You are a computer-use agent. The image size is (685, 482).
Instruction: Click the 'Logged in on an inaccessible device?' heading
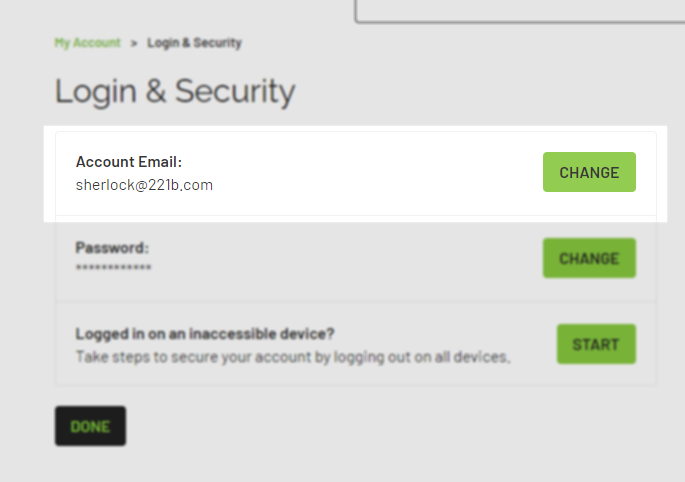(x=205, y=334)
